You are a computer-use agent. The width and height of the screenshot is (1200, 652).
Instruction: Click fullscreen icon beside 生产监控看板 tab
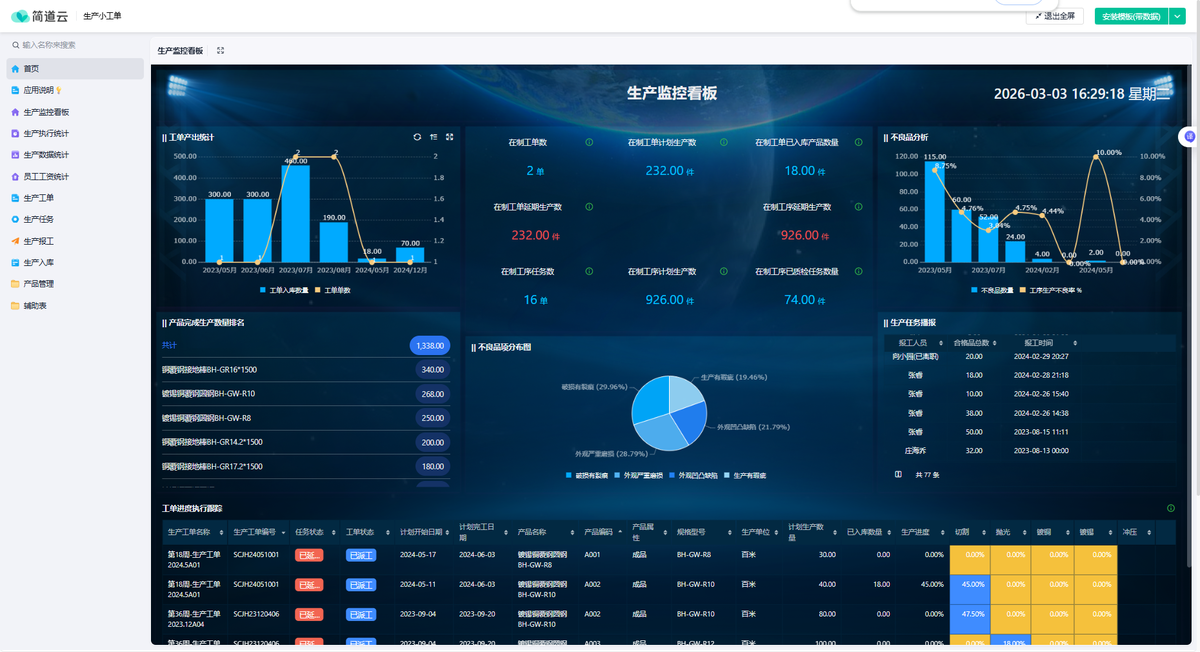tap(221, 50)
